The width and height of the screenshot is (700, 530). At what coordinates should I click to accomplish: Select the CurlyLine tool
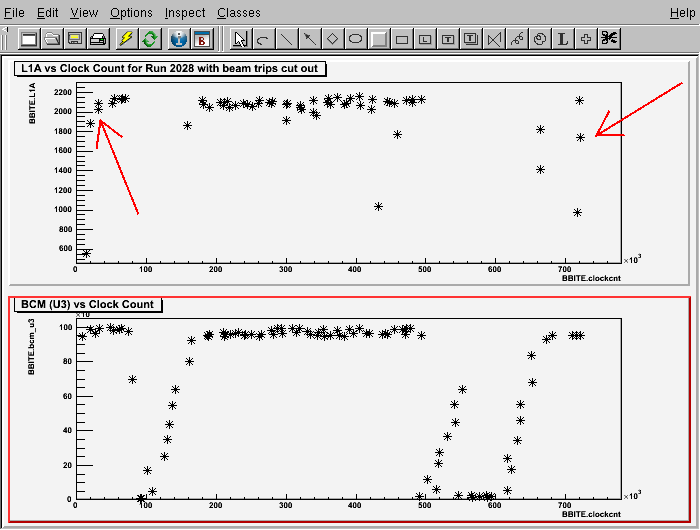tap(517, 39)
